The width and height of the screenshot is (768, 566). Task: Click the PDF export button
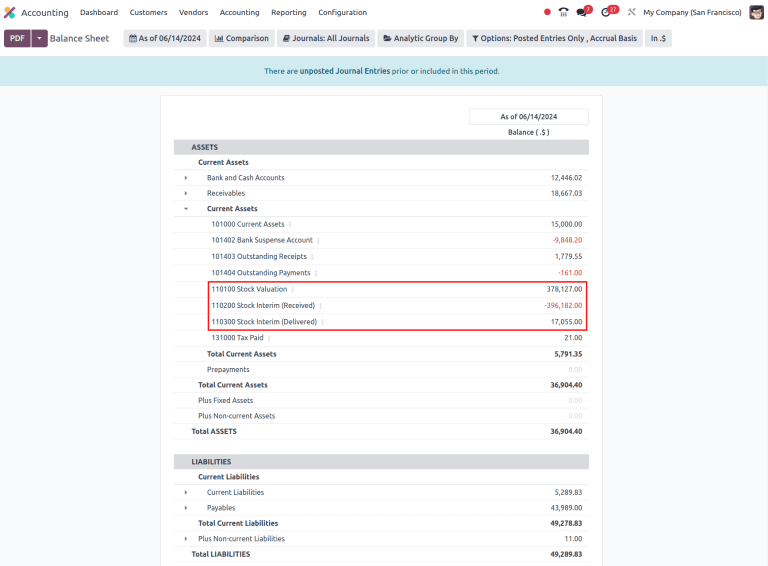coord(17,38)
